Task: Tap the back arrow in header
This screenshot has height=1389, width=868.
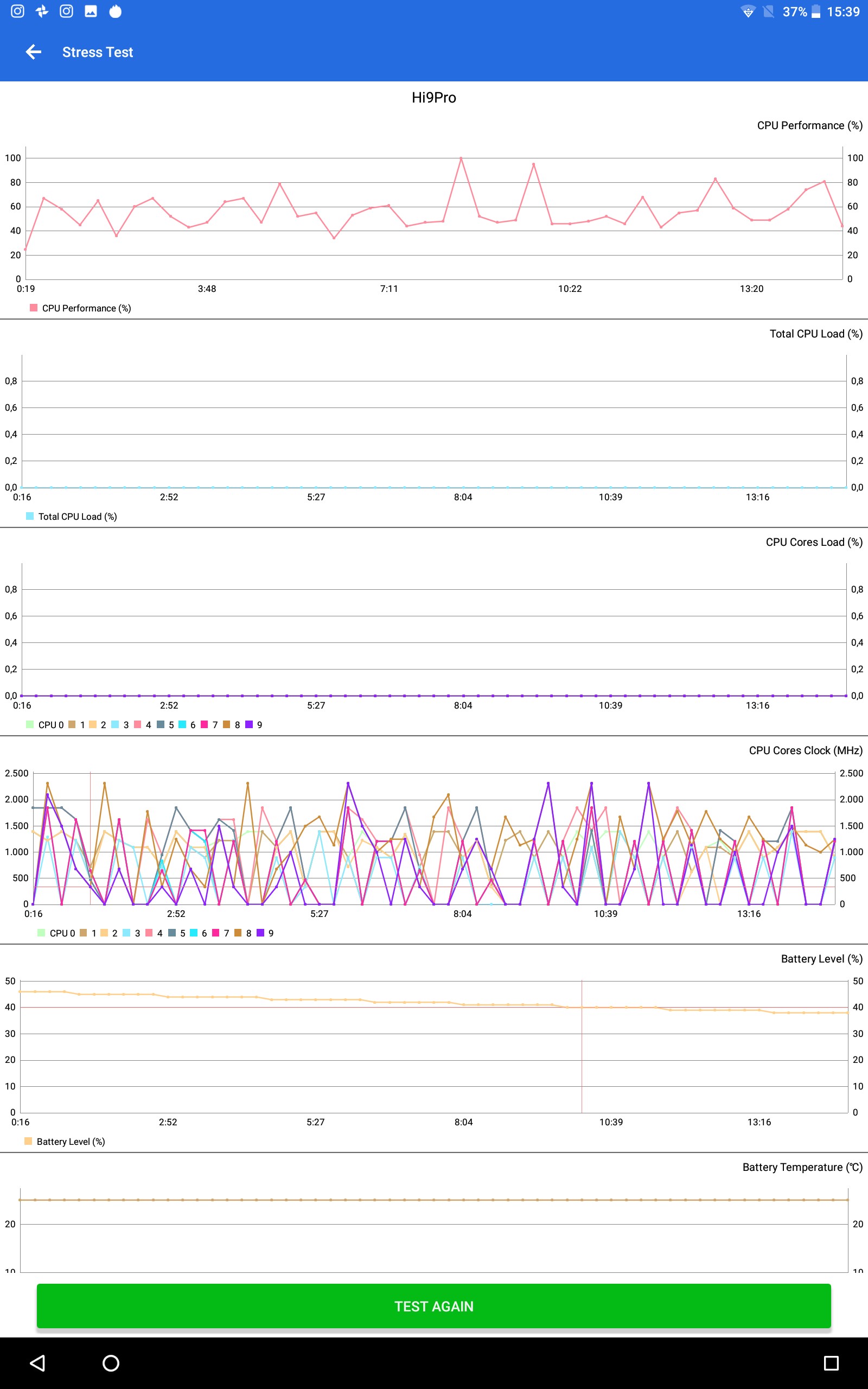Action: point(34,52)
